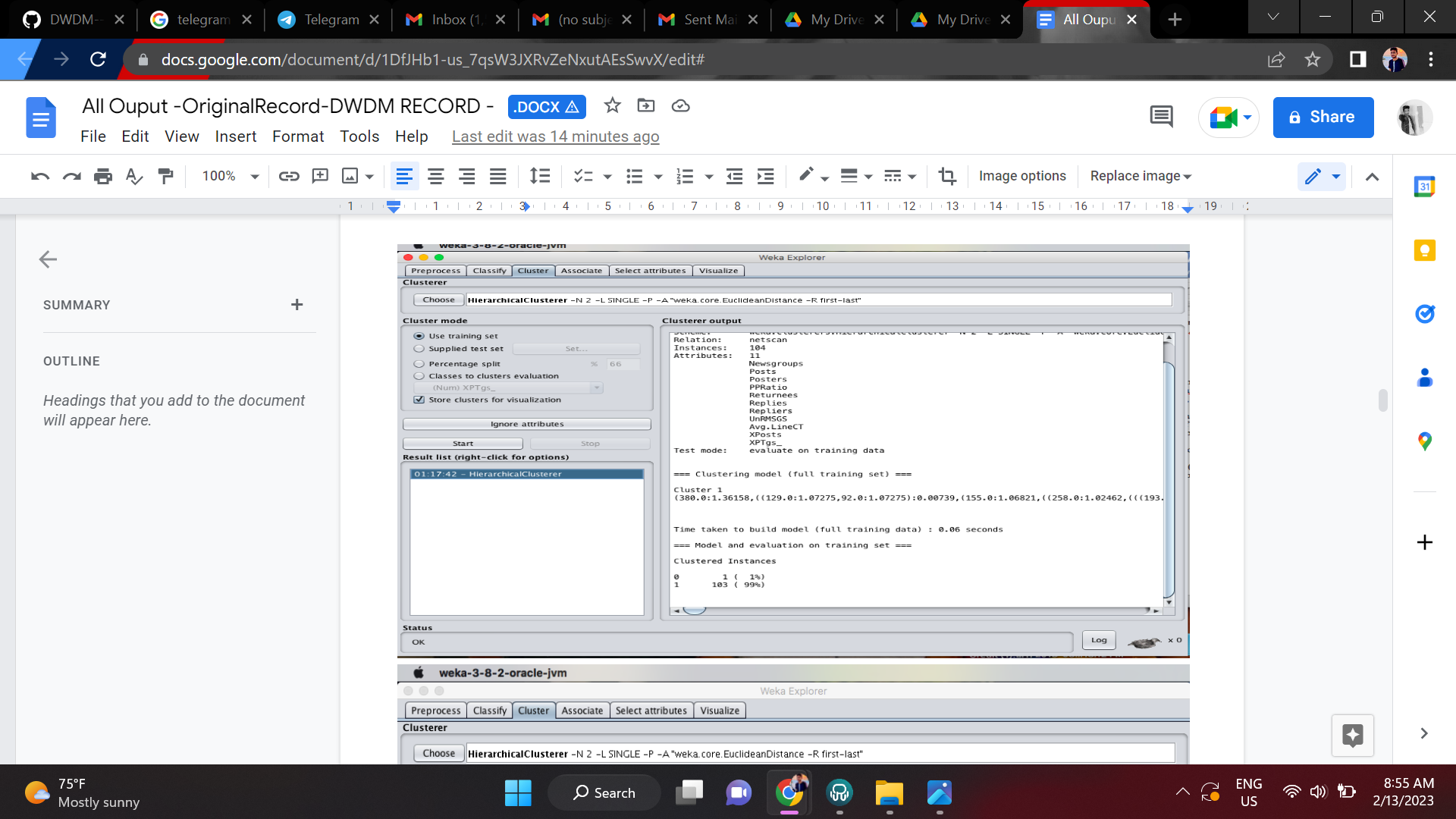Increase indent of paragraph
Viewport: 1456px width, 819px height.
click(x=765, y=177)
